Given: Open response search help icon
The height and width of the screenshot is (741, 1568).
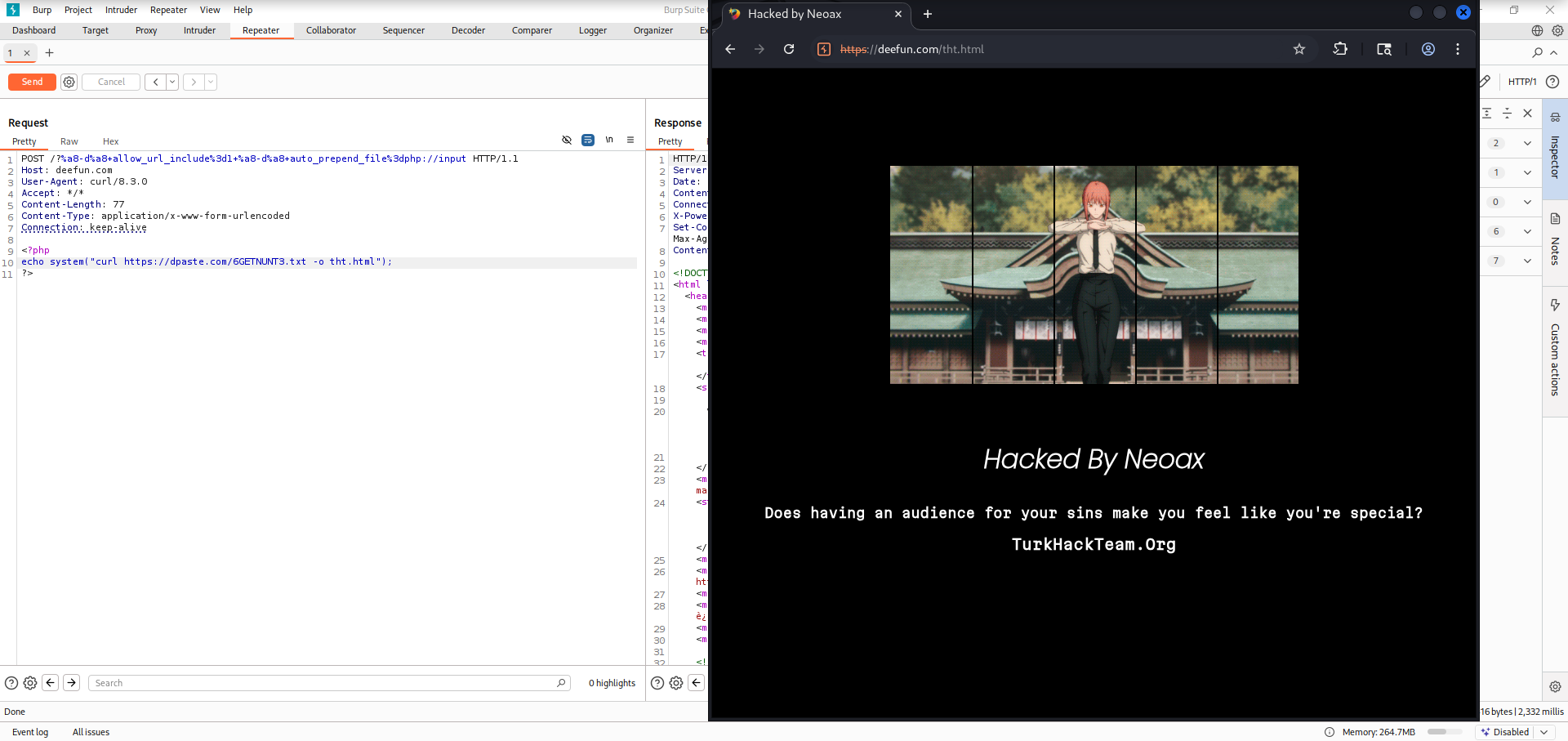Looking at the screenshot, I should pos(657,683).
